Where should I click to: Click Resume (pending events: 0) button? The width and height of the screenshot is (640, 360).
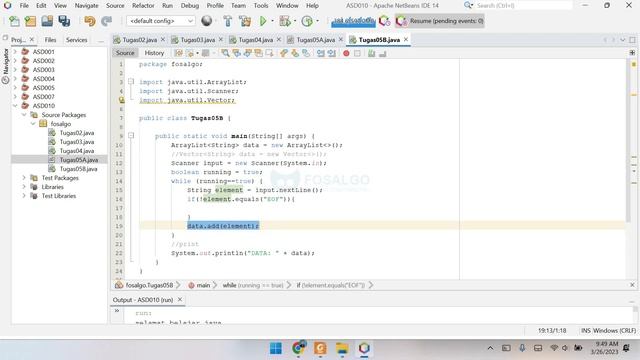pos(440,21)
